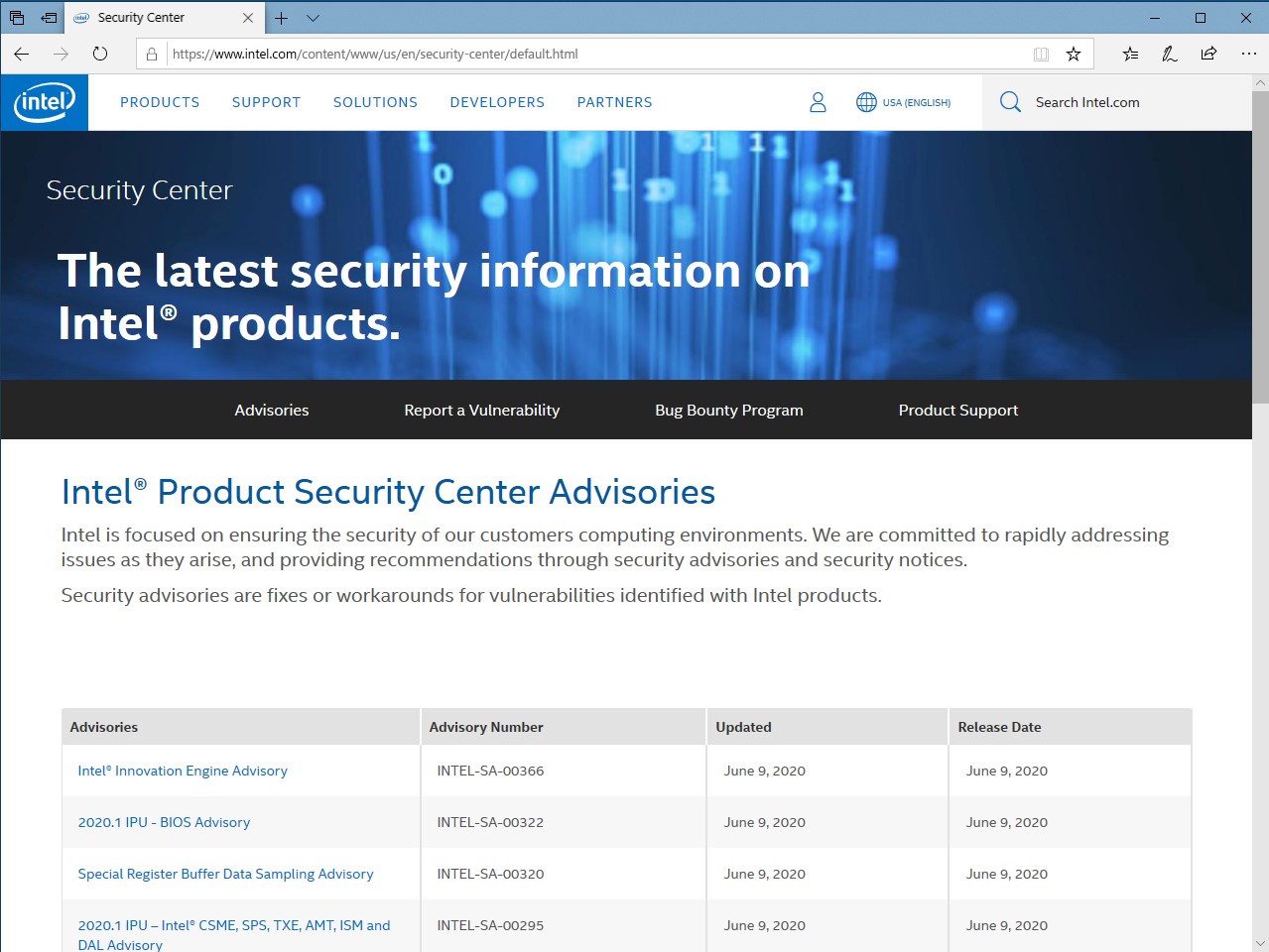Click the globe region selector icon

(x=866, y=102)
